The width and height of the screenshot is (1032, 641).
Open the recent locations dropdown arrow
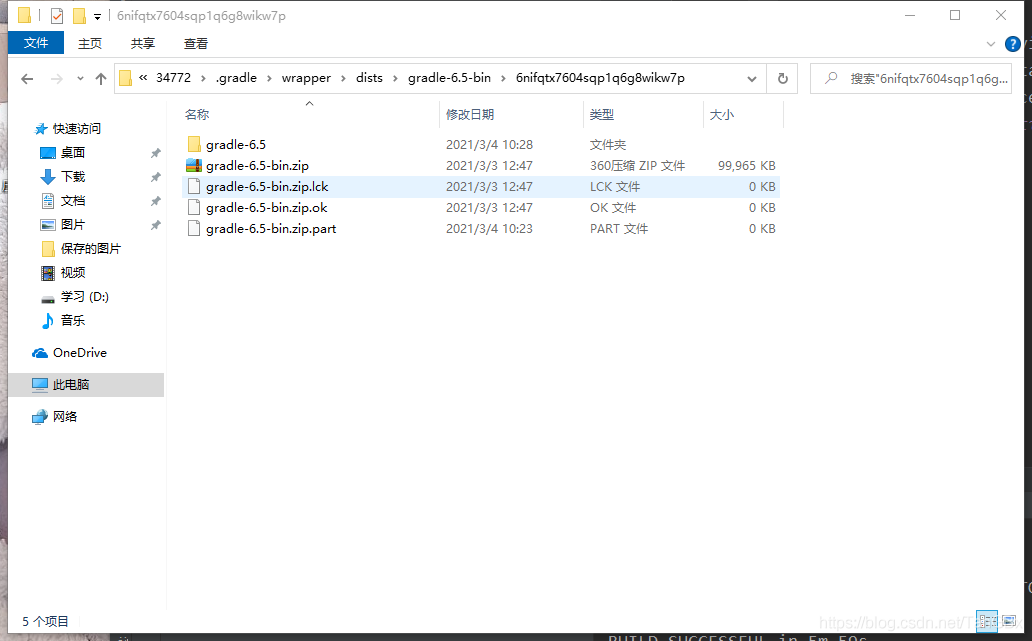point(80,79)
